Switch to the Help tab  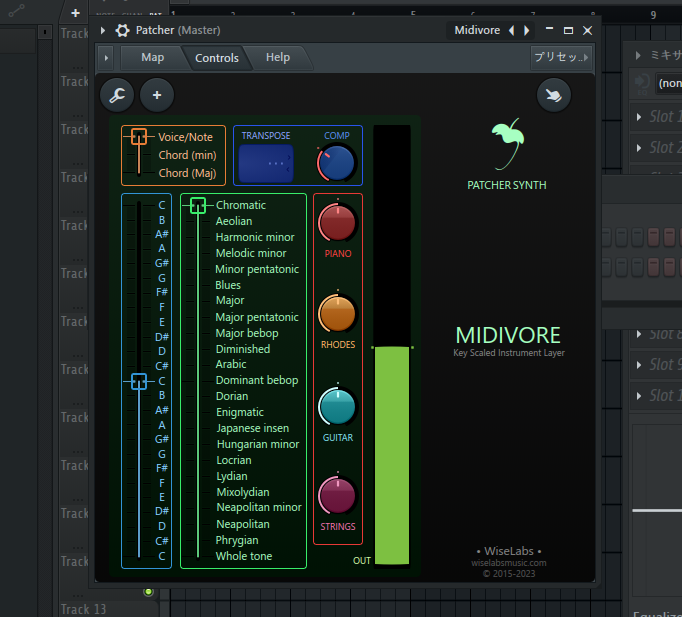(x=278, y=58)
